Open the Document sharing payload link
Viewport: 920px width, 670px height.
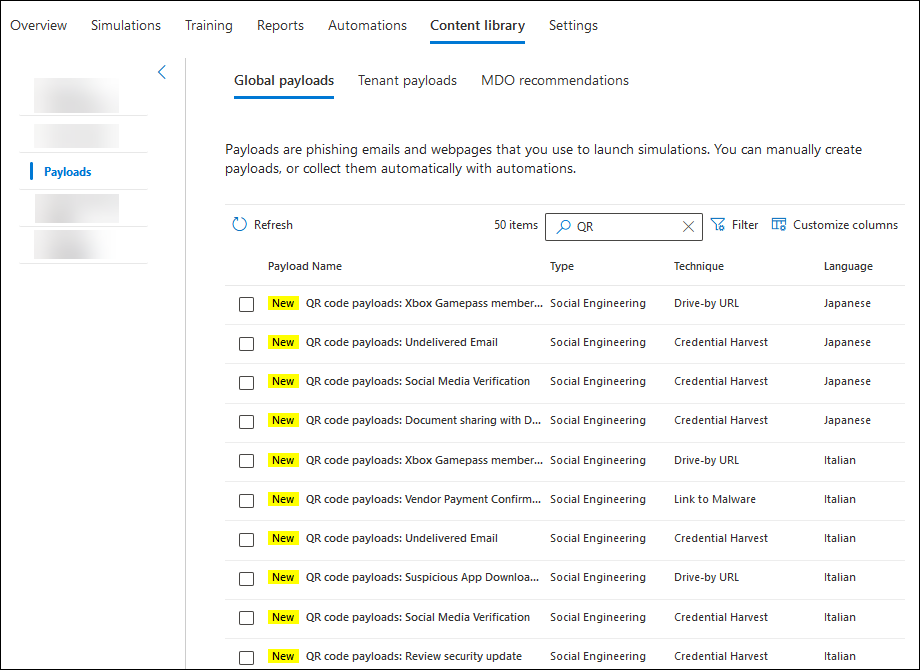click(x=423, y=421)
